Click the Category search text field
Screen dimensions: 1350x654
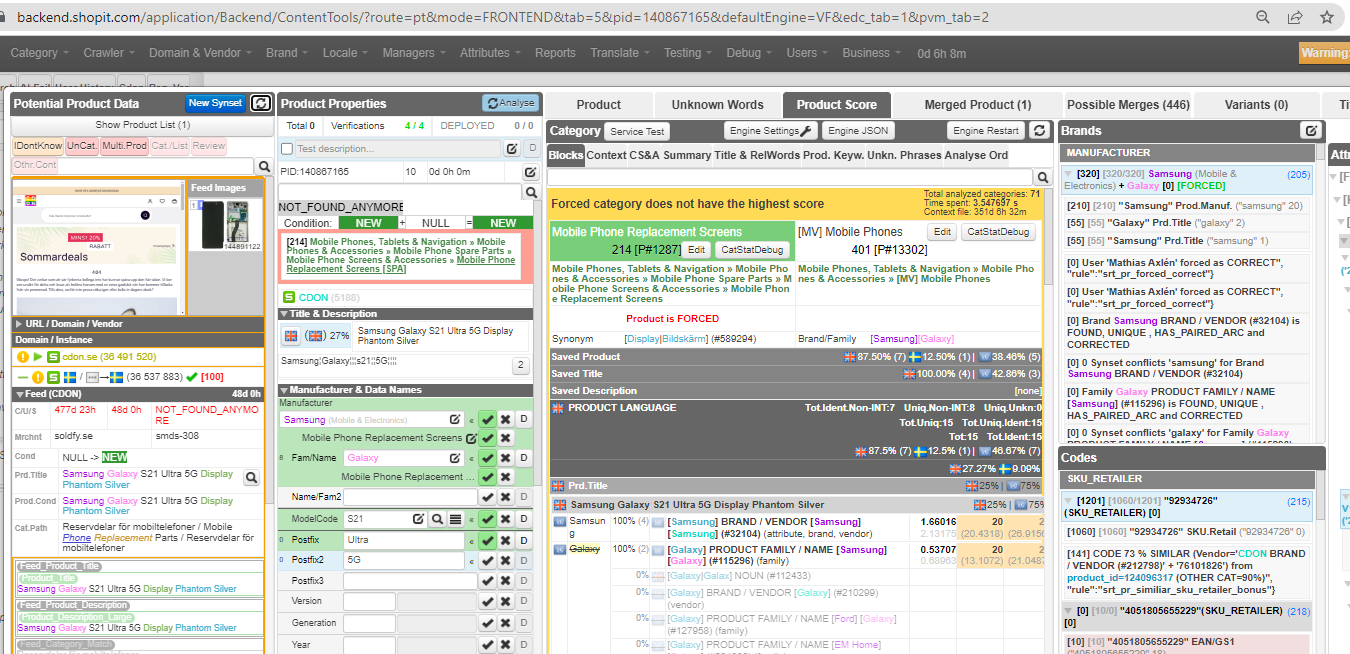point(789,177)
